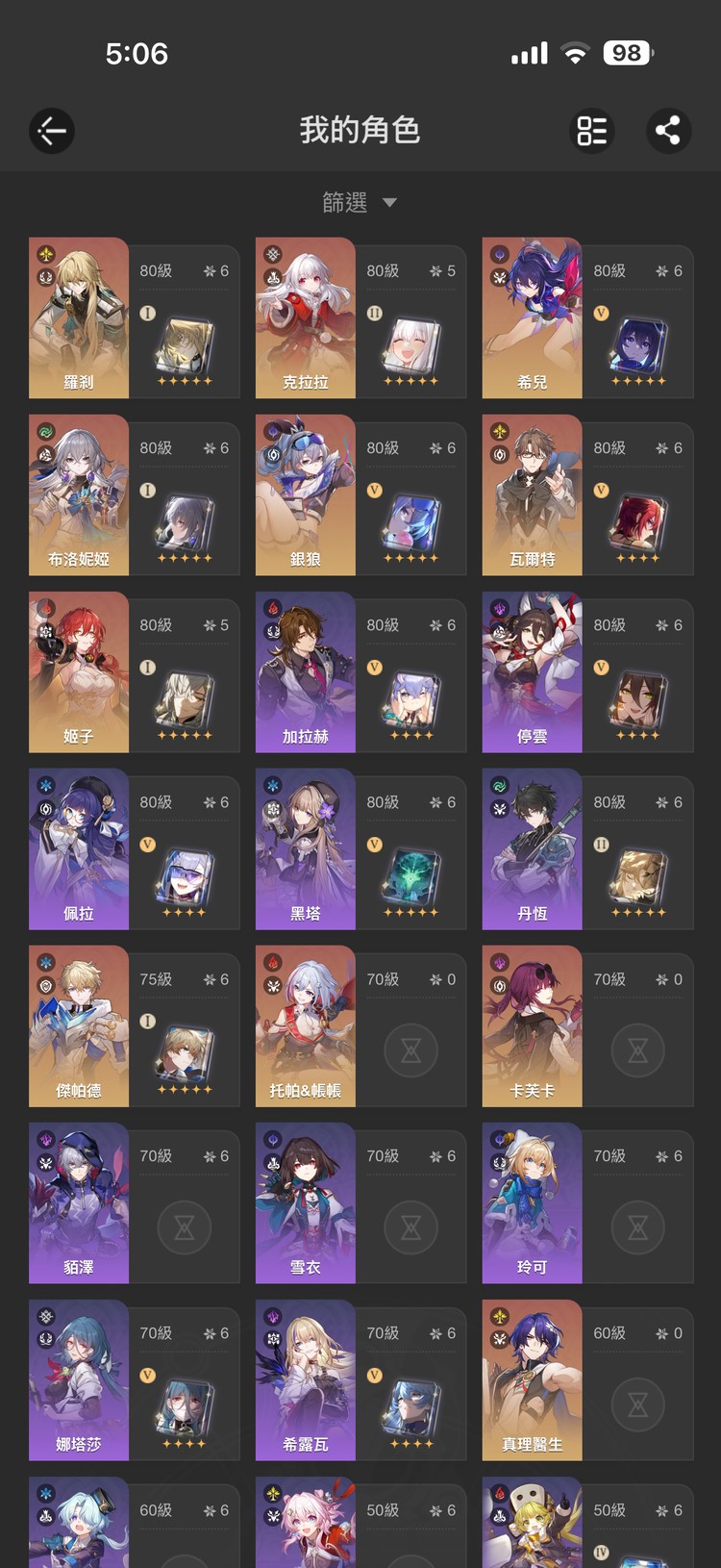The height and width of the screenshot is (1568, 721).
Task: Open 真理醫生 character portrait
Action: pos(533,1379)
